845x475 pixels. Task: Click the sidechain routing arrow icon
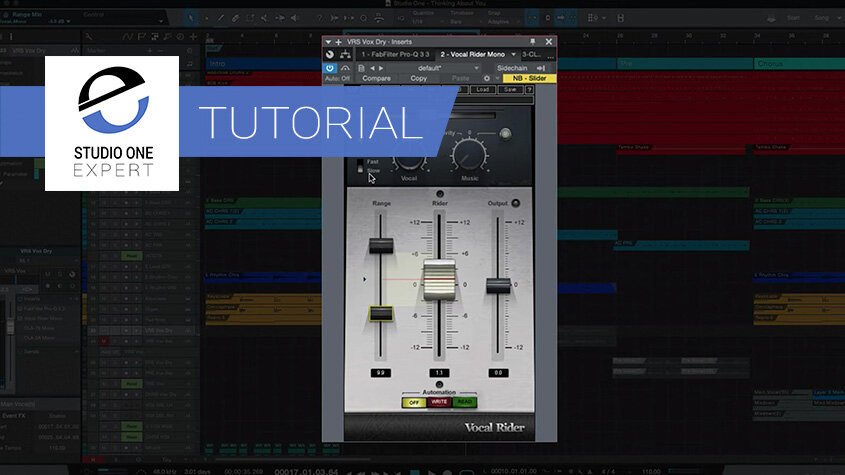pos(541,68)
